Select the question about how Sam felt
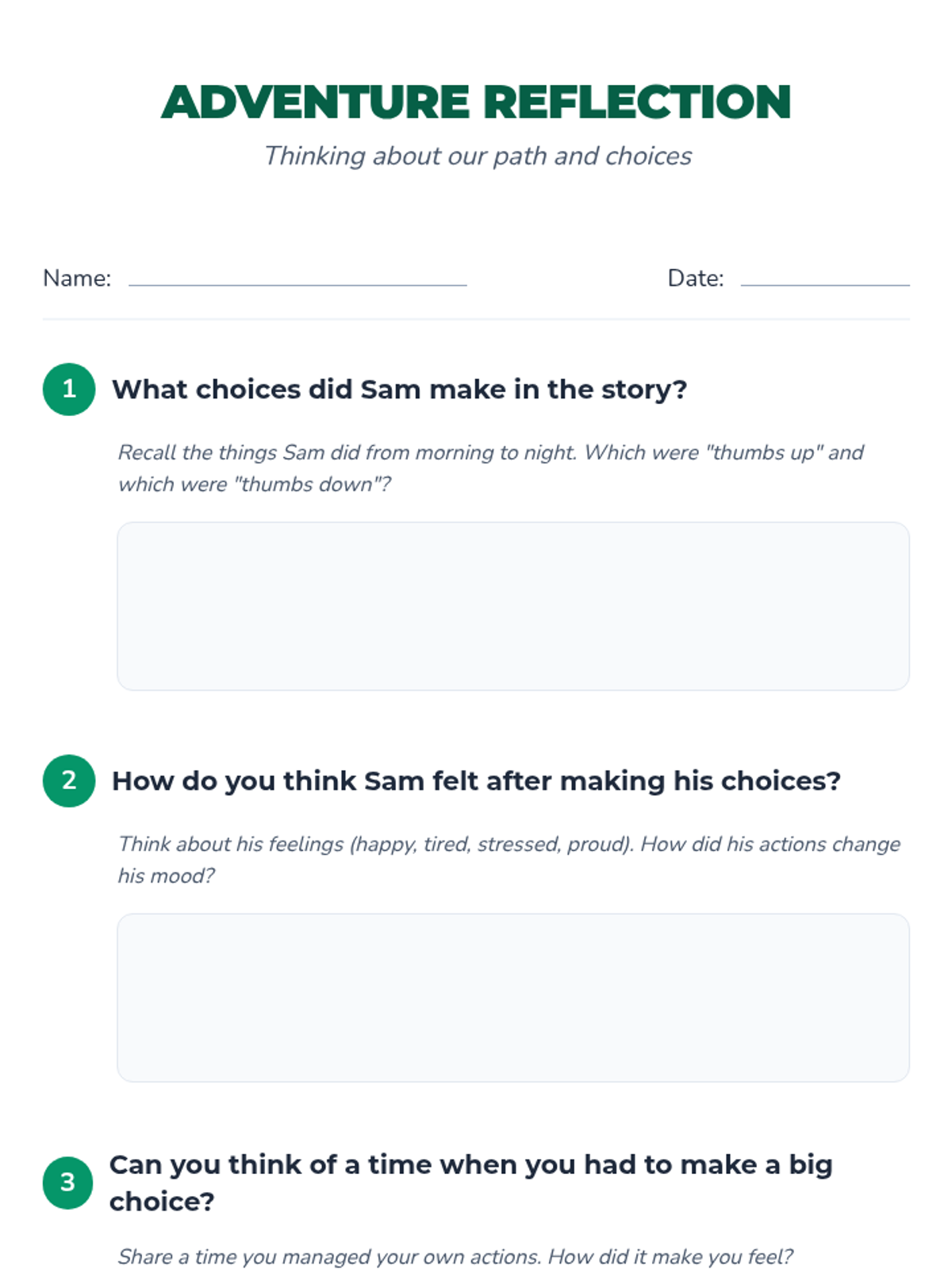The width and height of the screenshot is (952, 1270). pyautogui.click(x=476, y=780)
